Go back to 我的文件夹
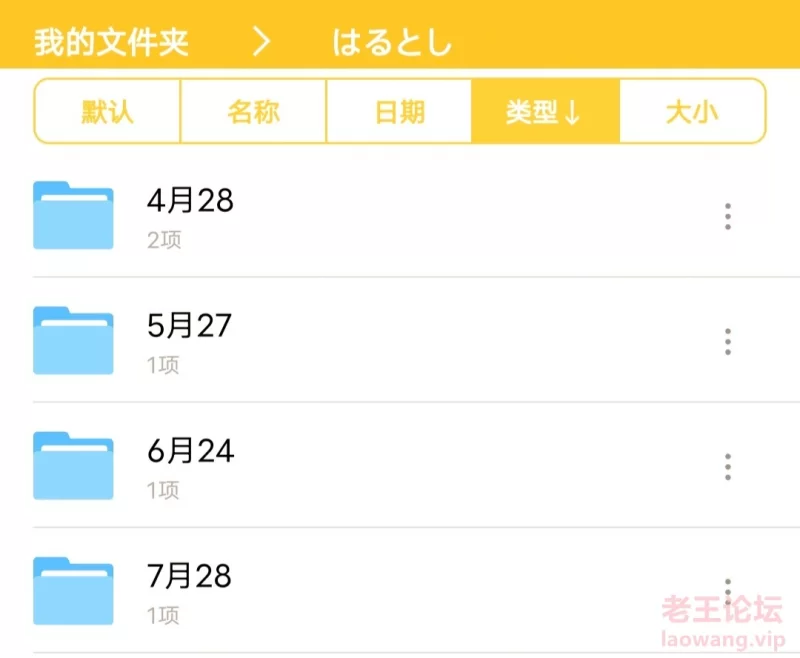This screenshot has height=658, width=800. pos(111,42)
